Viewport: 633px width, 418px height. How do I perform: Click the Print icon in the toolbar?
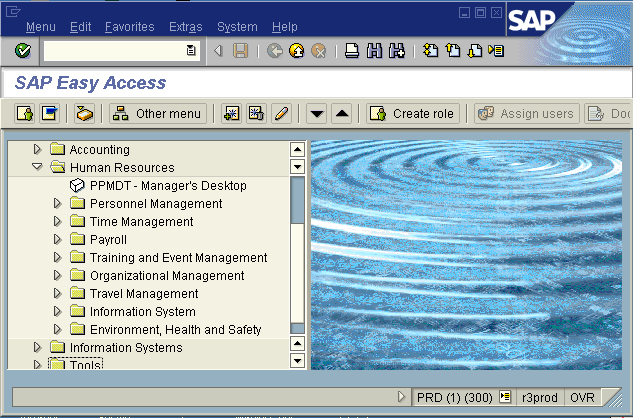[x=352, y=50]
